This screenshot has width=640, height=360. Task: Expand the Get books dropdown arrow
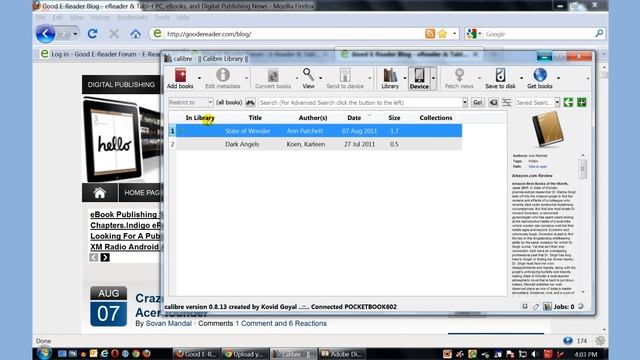[x=558, y=78]
